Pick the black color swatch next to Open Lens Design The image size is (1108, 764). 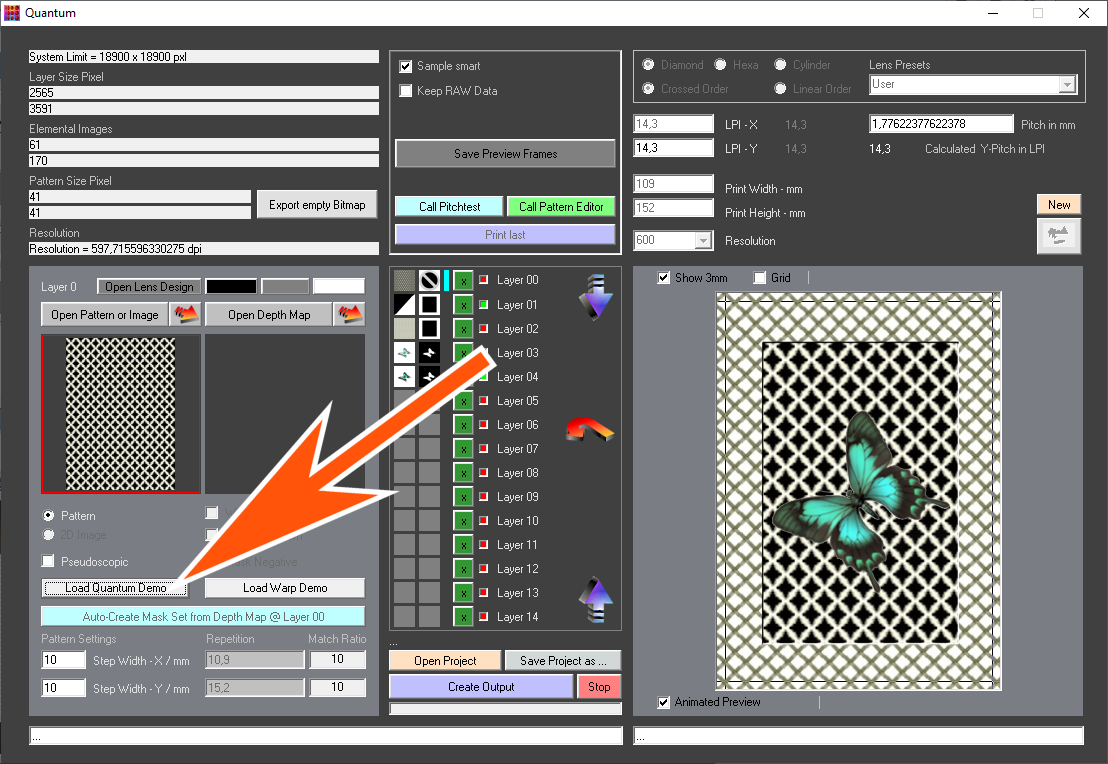tap(231, 287)
